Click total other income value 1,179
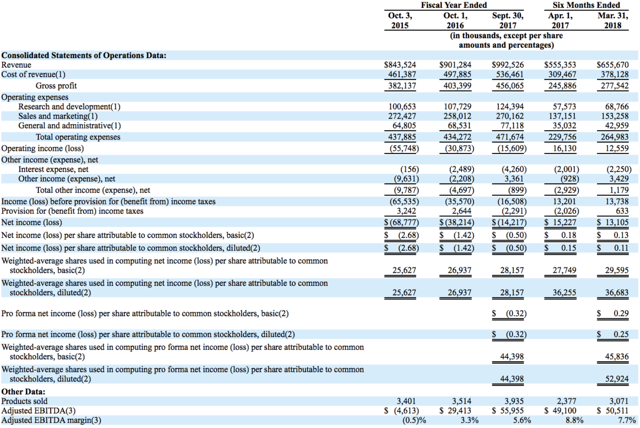Viewport: 640px width, 428px height. click(x=619, y=190)
